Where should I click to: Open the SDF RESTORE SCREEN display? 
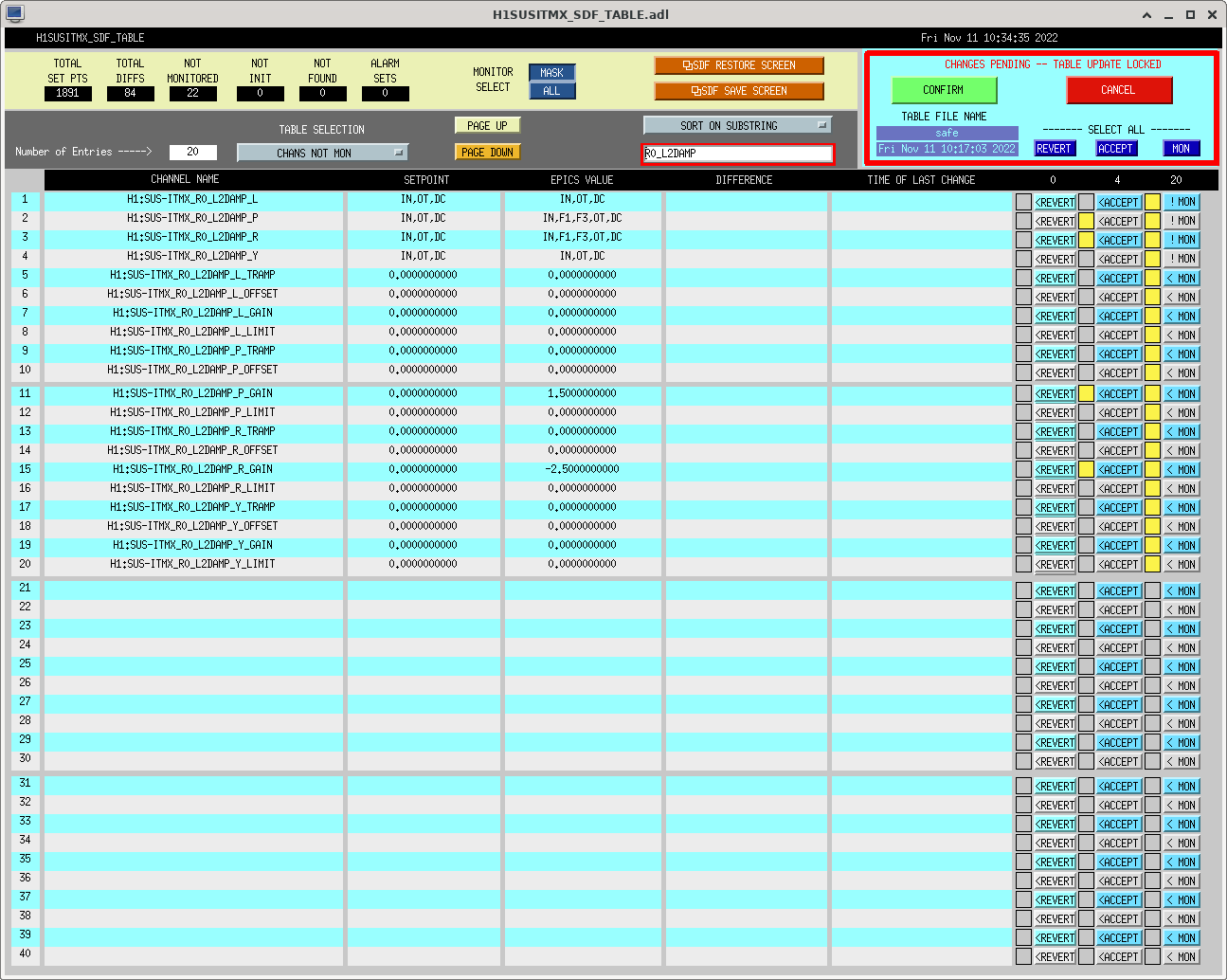click(x=738, y=65)
